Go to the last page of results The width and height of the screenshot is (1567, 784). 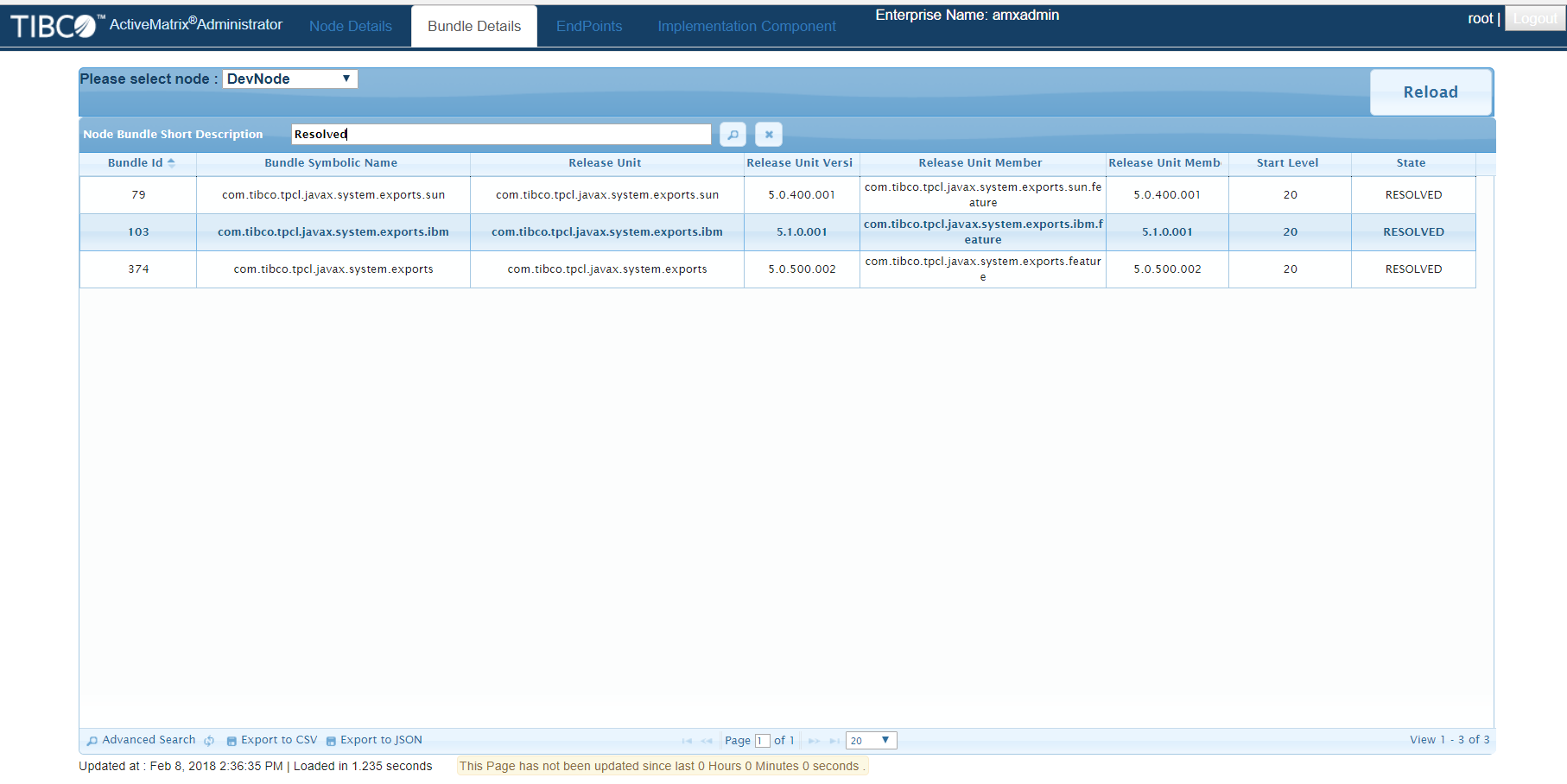834,741
